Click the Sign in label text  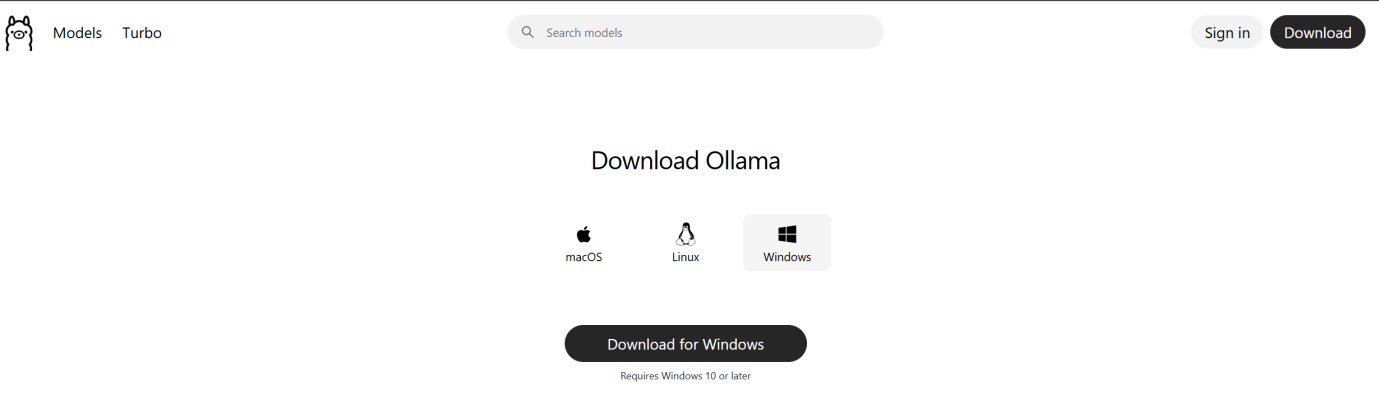1227,33
